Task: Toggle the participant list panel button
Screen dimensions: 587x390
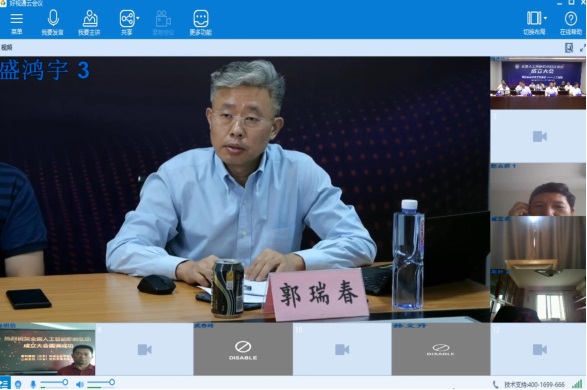Action: pyautogui.click(x=4, y=384)
